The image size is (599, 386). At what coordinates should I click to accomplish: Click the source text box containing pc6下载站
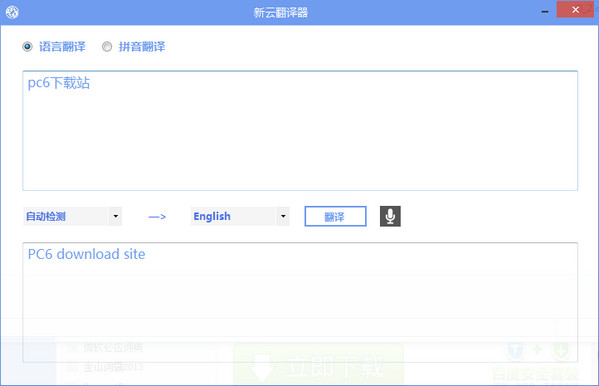coord(300,130)
